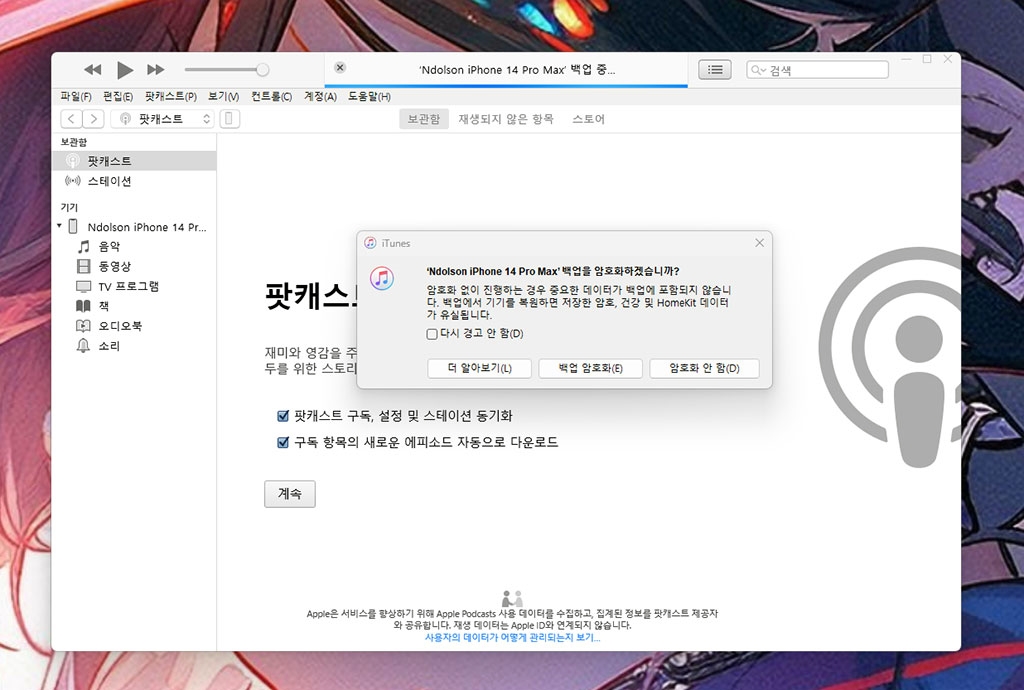Open the list view toggle icon
1024x690 pixels.
715,69
